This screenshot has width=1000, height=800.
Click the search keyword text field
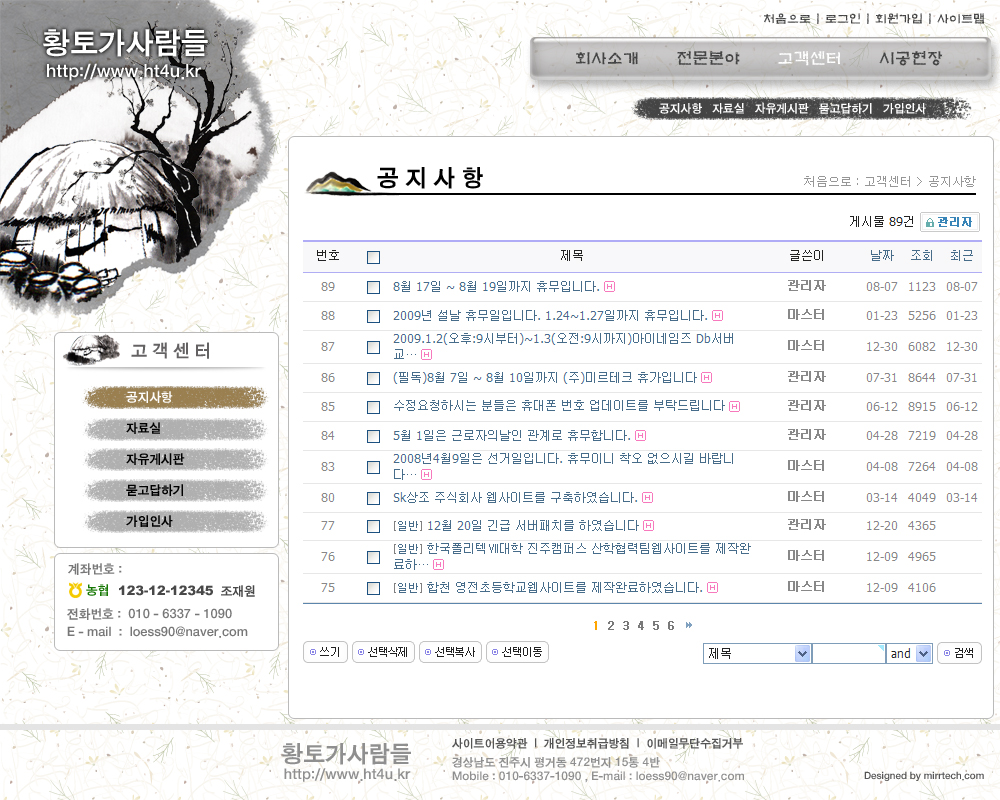(x=848, y=654)
